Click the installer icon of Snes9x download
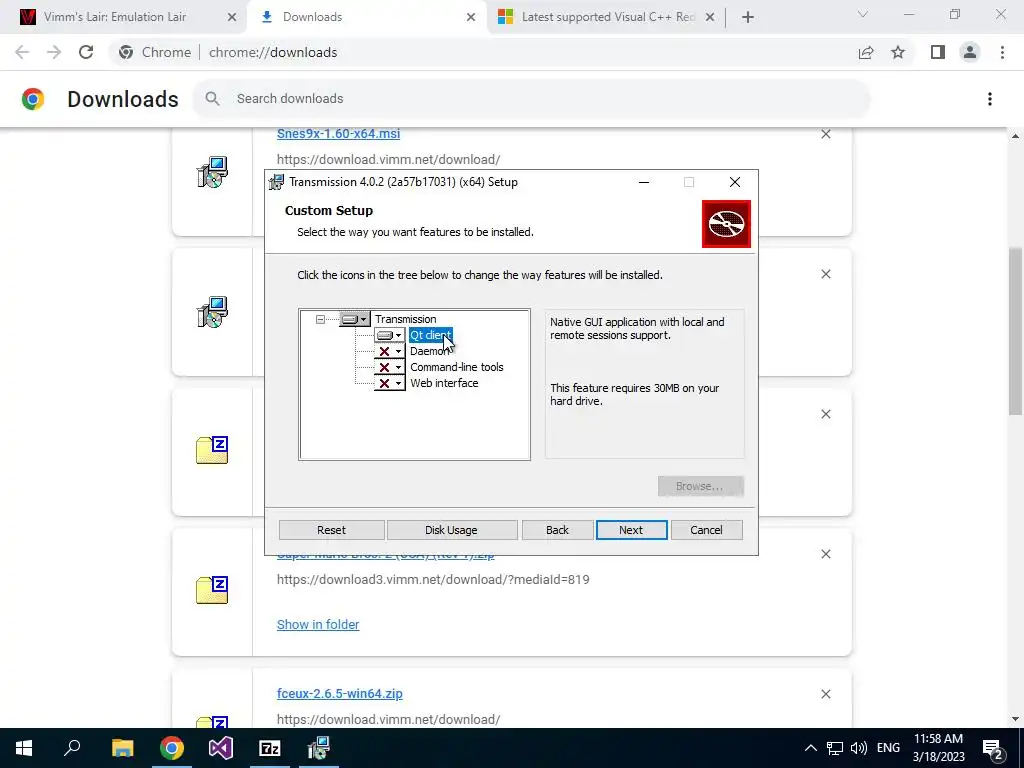The image size is (1024, 768). (x=212, y=172)
